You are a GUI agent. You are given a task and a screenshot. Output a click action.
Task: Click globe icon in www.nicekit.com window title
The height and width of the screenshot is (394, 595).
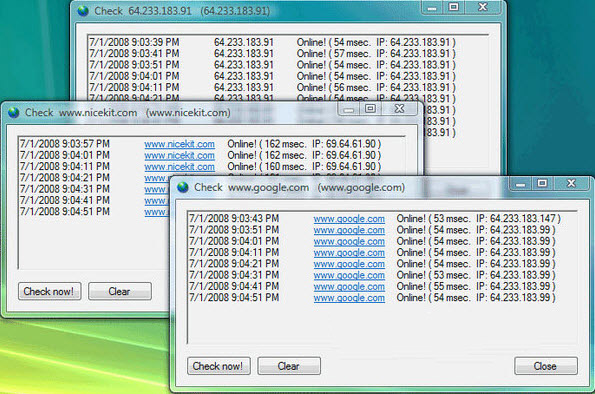14,112
